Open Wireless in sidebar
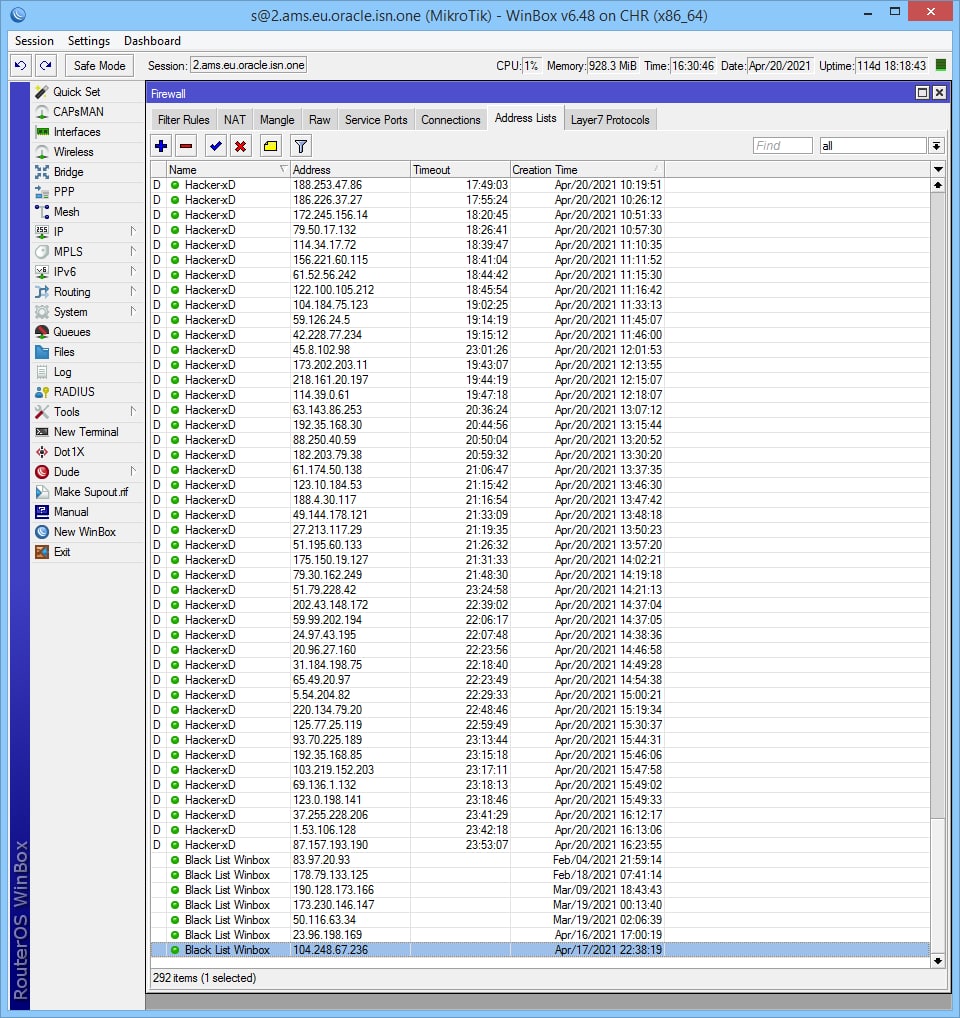The image size is (960, 1018). coord(88,152)
